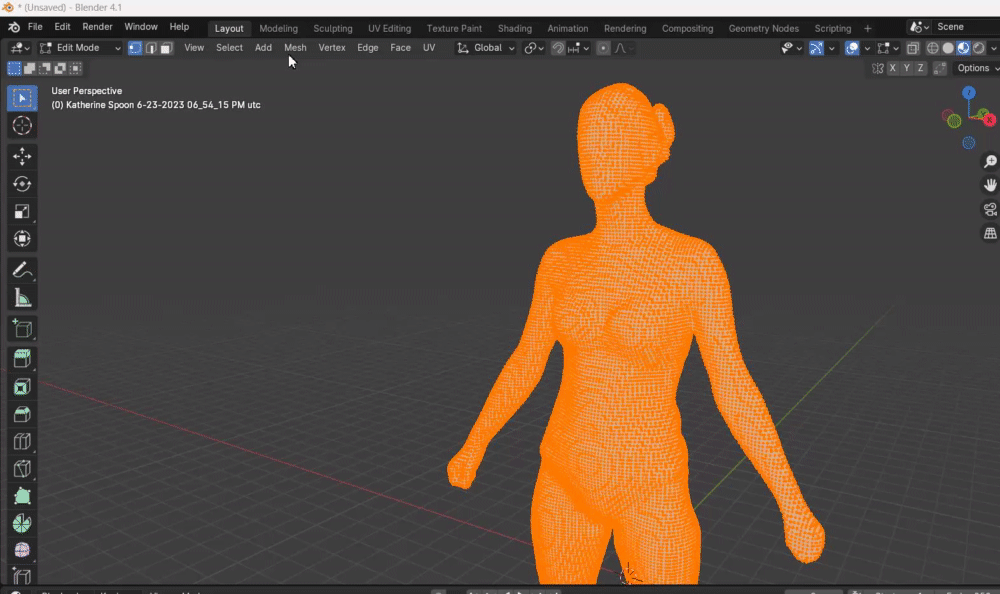Switch to material preview shading
The image size is (1000, 594).
pos(964,48)
